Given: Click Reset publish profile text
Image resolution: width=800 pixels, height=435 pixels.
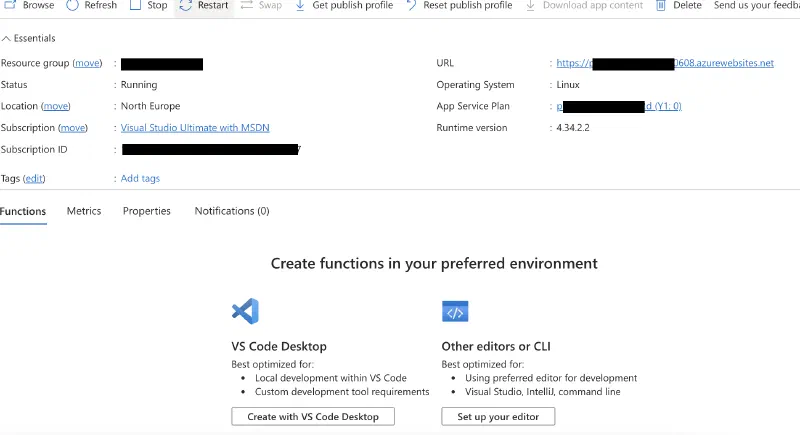Looking at the screenshot, I should (x=467, y=5).
